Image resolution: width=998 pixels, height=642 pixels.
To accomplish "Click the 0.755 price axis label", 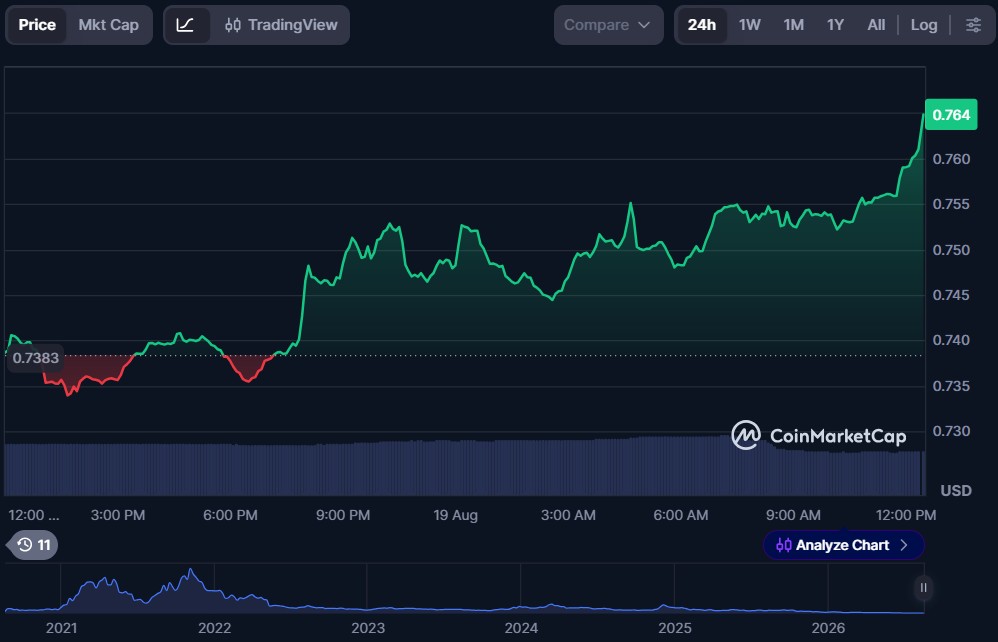I will point(951,204).
